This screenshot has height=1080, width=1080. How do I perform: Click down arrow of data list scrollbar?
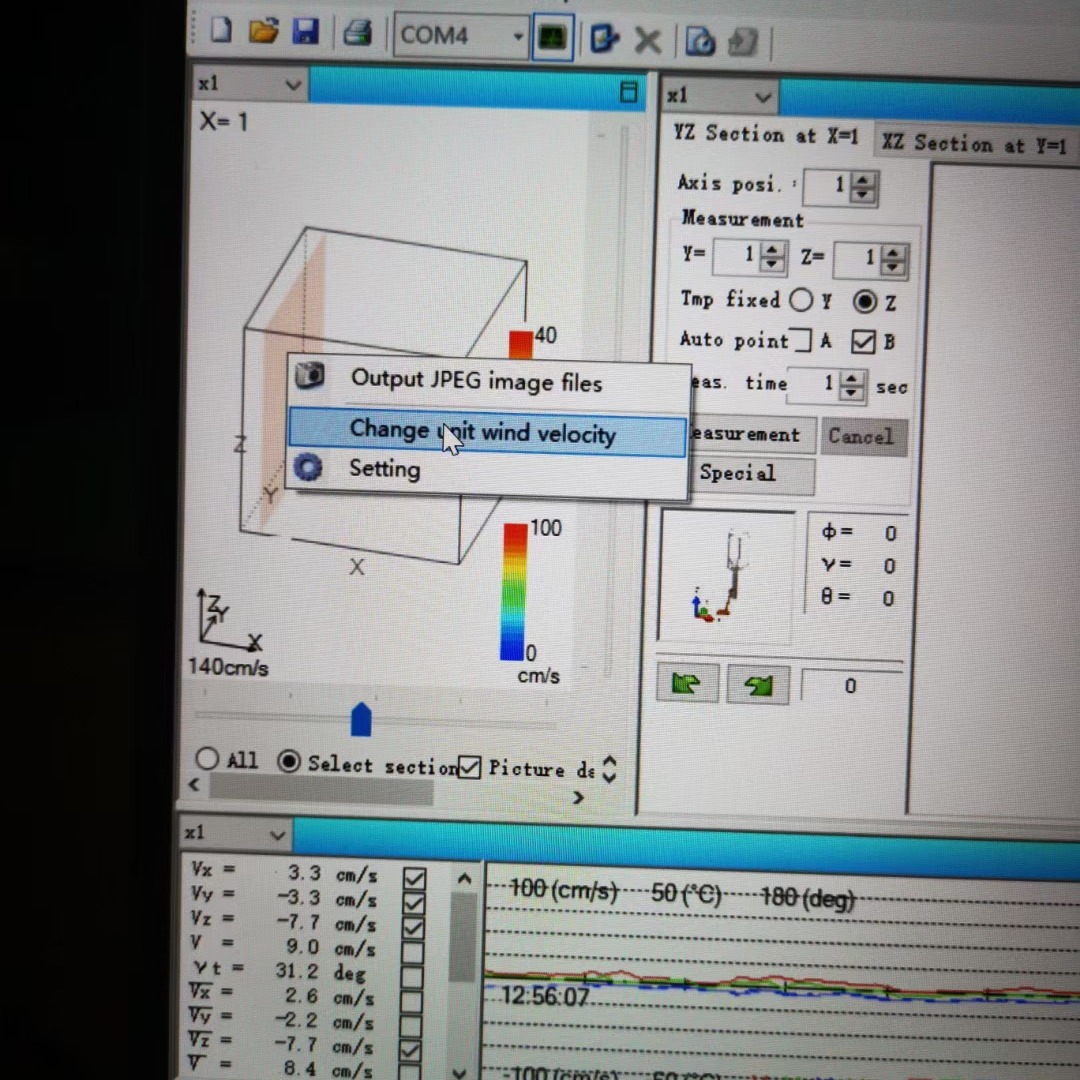459,1072
